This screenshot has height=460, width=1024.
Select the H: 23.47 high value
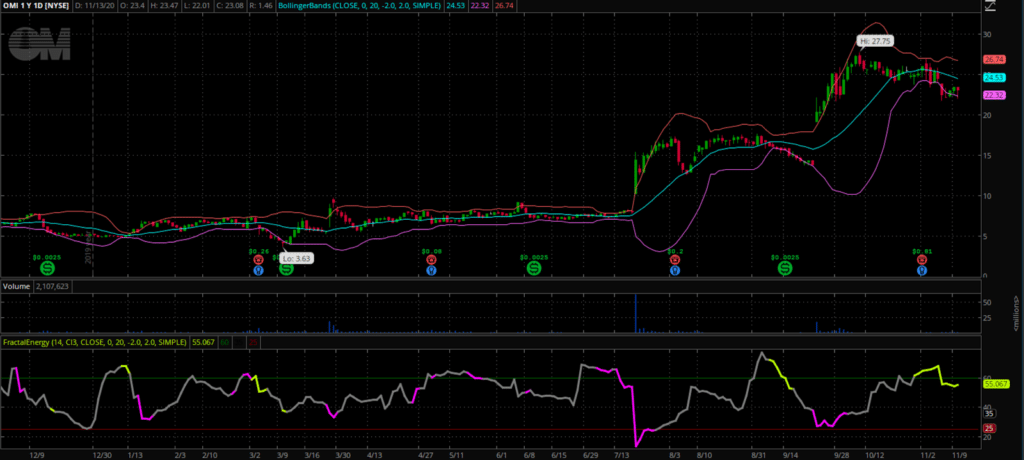(x=163, y=5)
